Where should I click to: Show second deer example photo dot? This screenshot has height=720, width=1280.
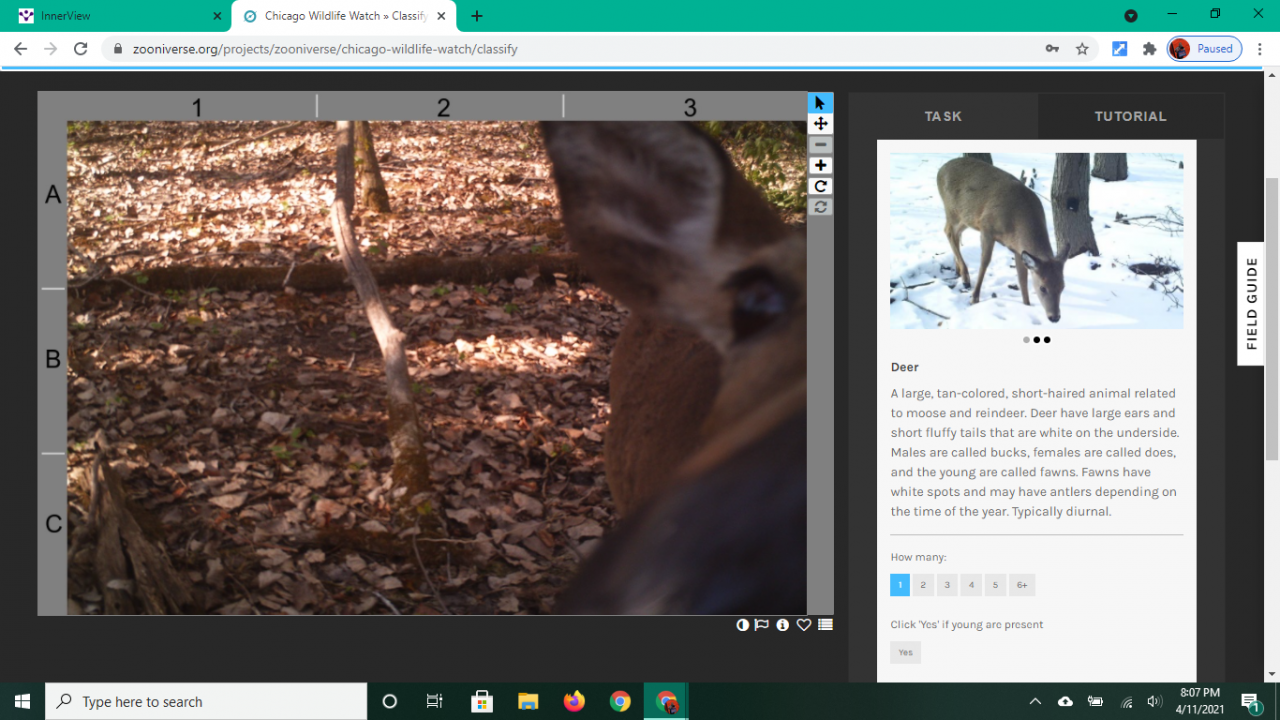coord(1036,340)
